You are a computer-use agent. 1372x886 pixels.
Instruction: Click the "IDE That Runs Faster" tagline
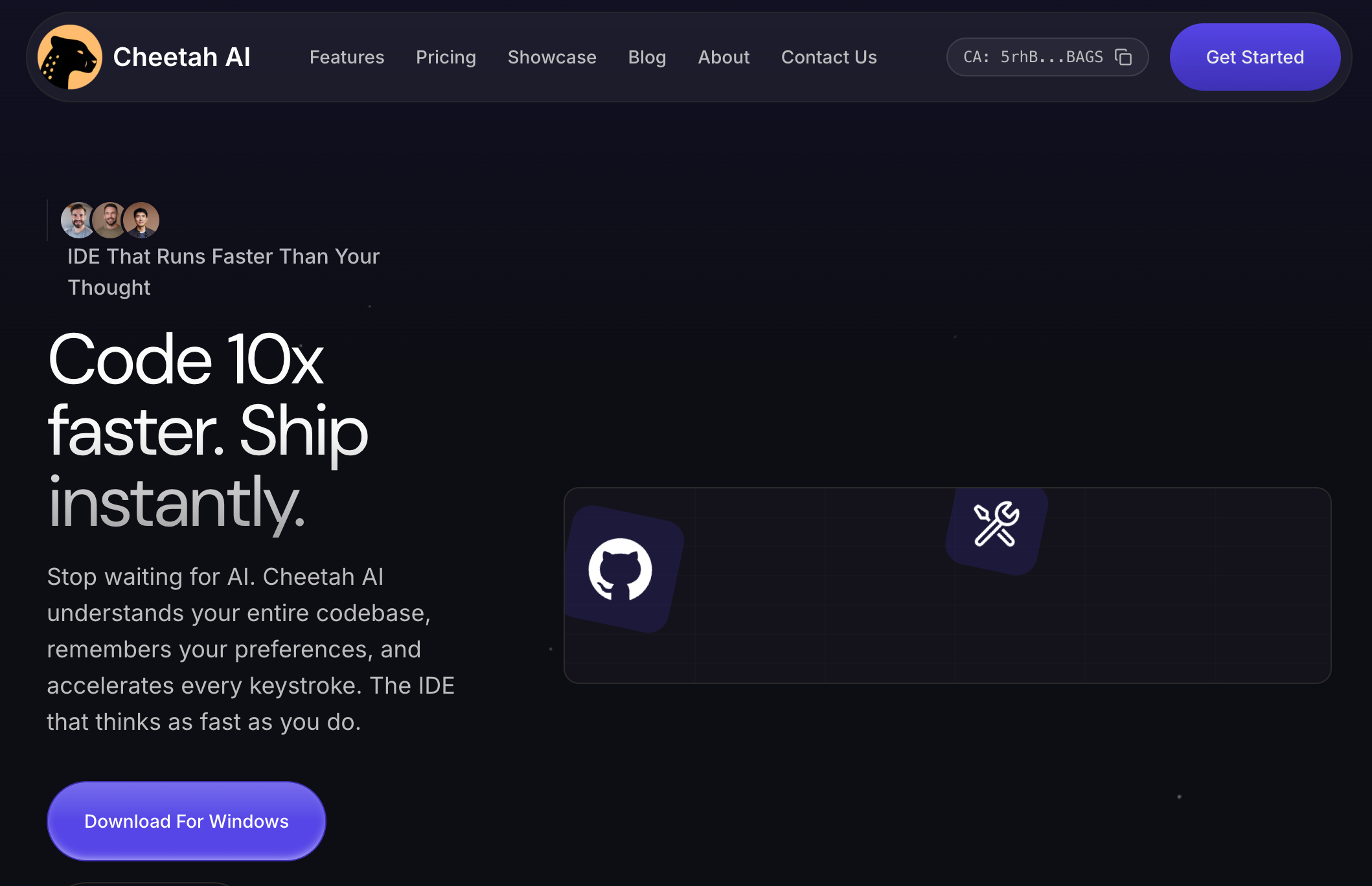(x=223, y=272)
